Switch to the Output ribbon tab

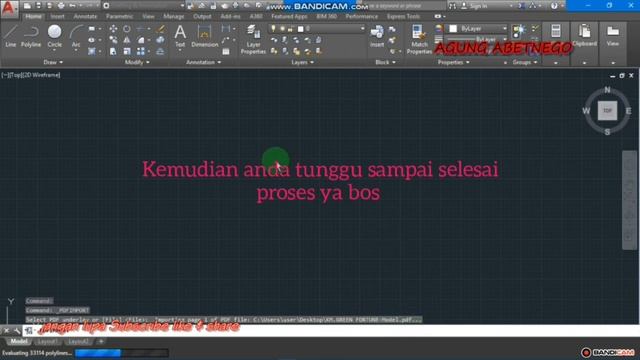[x=202, y=16]
